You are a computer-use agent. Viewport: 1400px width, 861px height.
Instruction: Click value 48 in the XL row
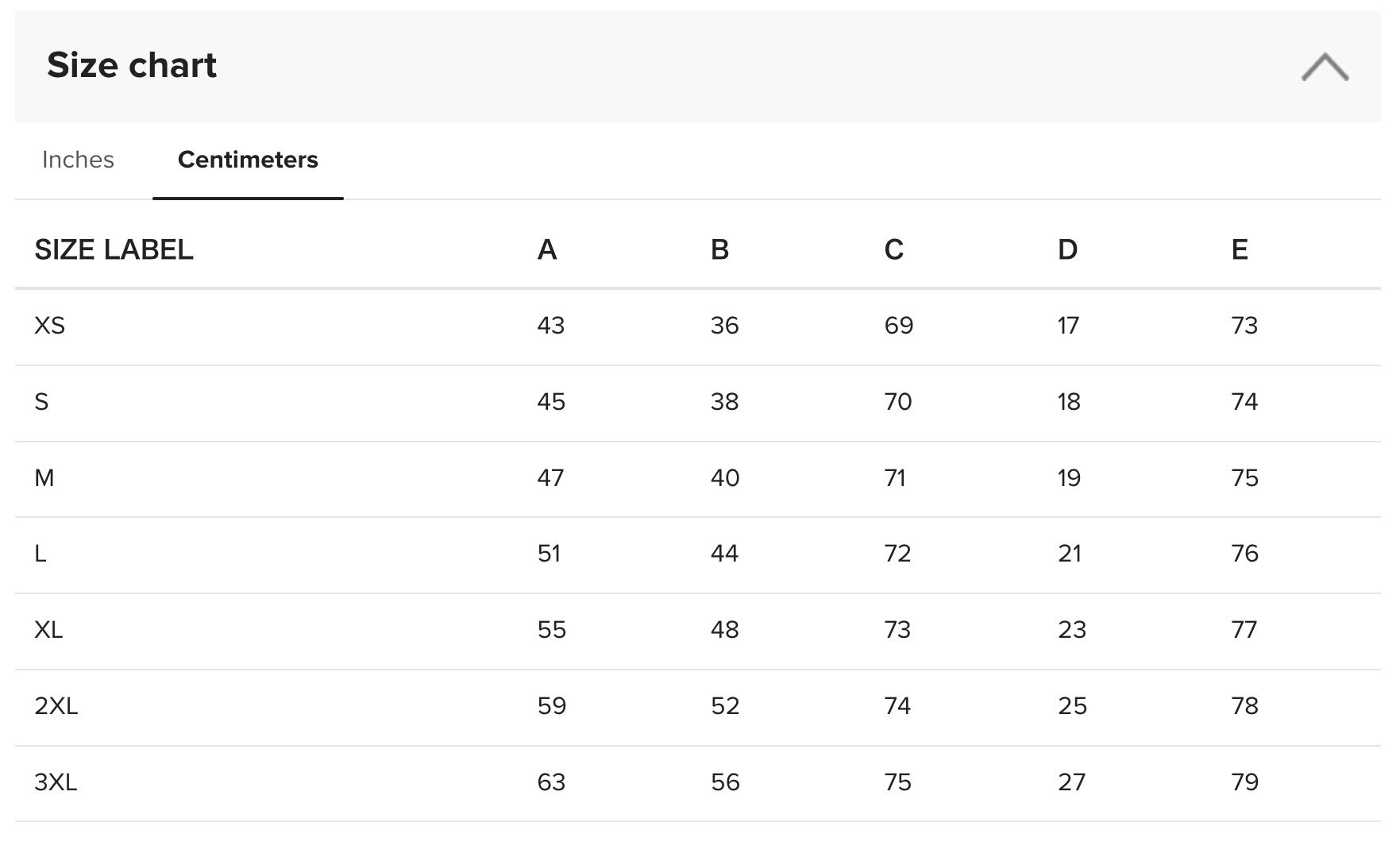tap(724, 630)
